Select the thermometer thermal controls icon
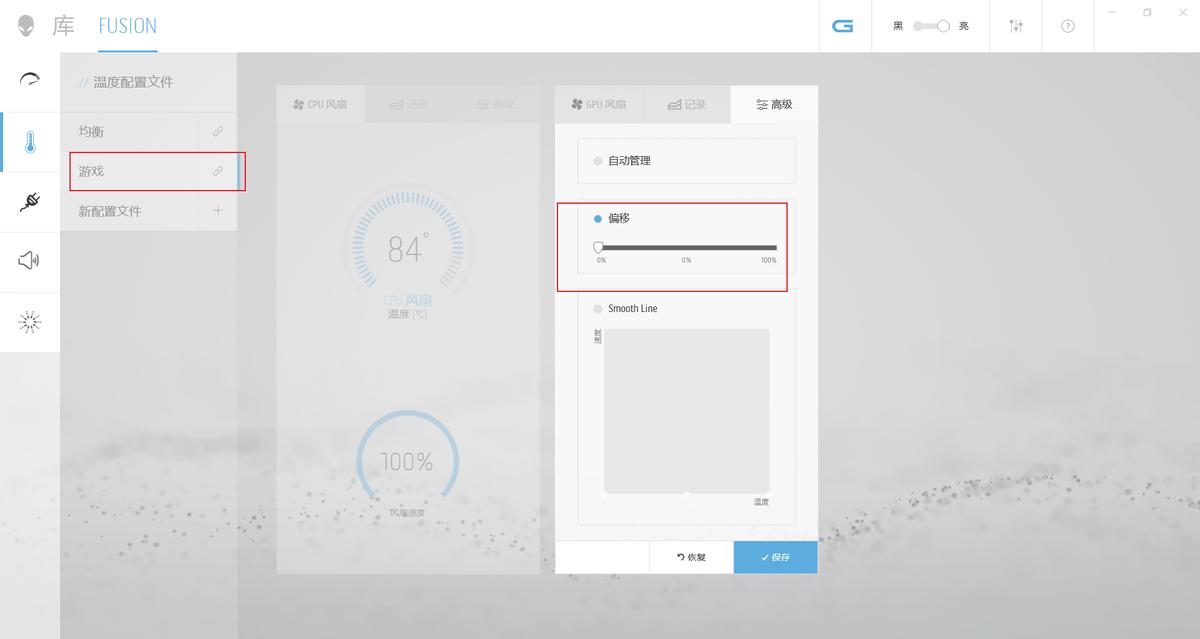Image resolution: width=1200 pixels, height=639 pixels. [x=30, y=140]
